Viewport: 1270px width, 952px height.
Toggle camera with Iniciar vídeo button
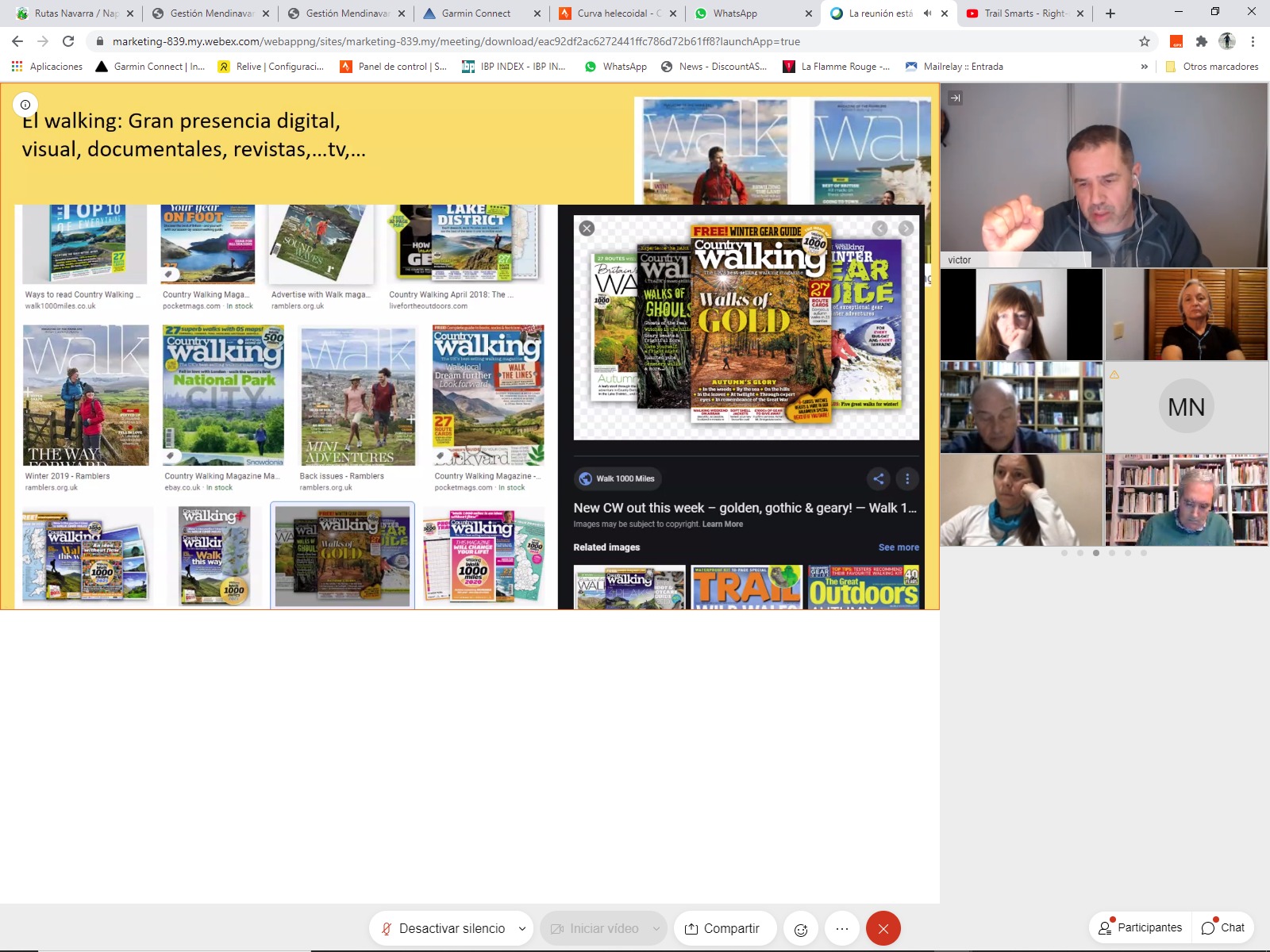pyautogui.click(x=595, y=929)
